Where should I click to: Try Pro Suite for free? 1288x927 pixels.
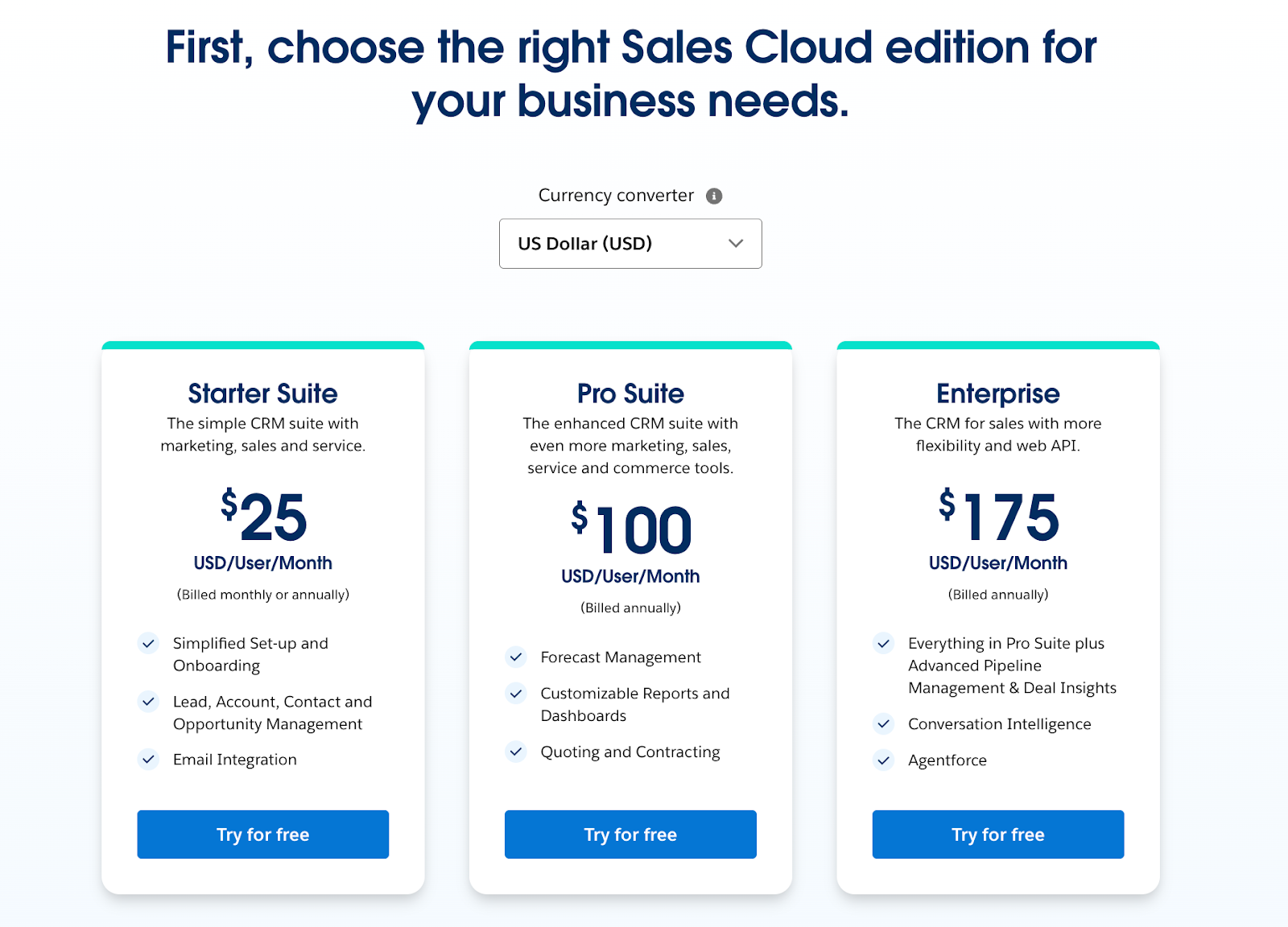630,834
